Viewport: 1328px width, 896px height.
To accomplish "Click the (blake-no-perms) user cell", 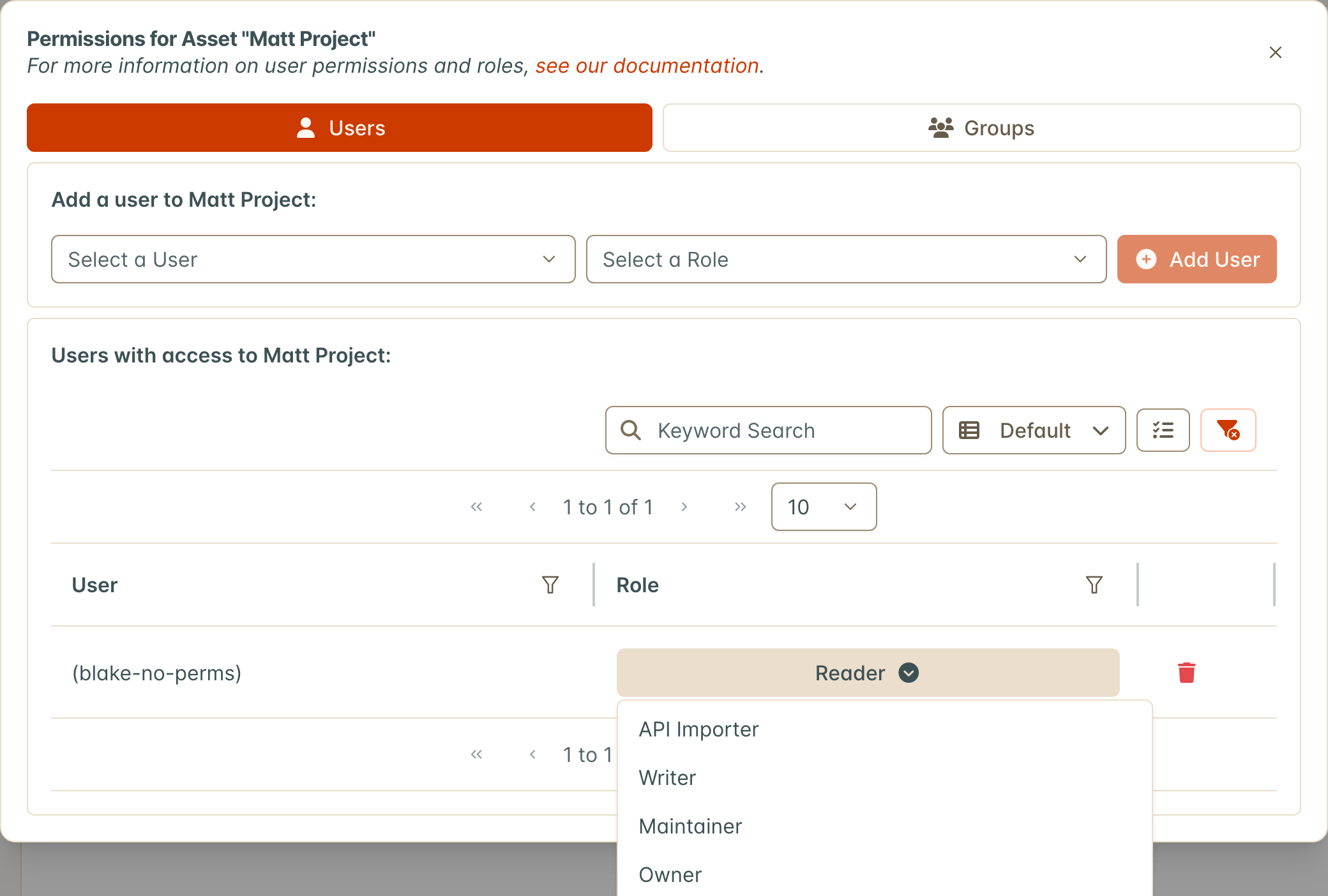I will (156, 673).
